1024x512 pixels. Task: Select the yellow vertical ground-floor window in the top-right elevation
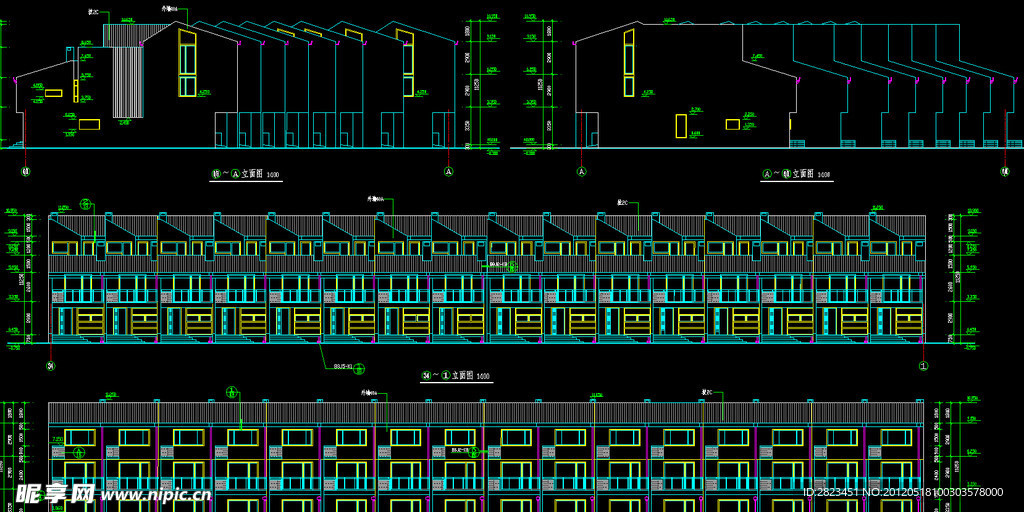(681, 125)
